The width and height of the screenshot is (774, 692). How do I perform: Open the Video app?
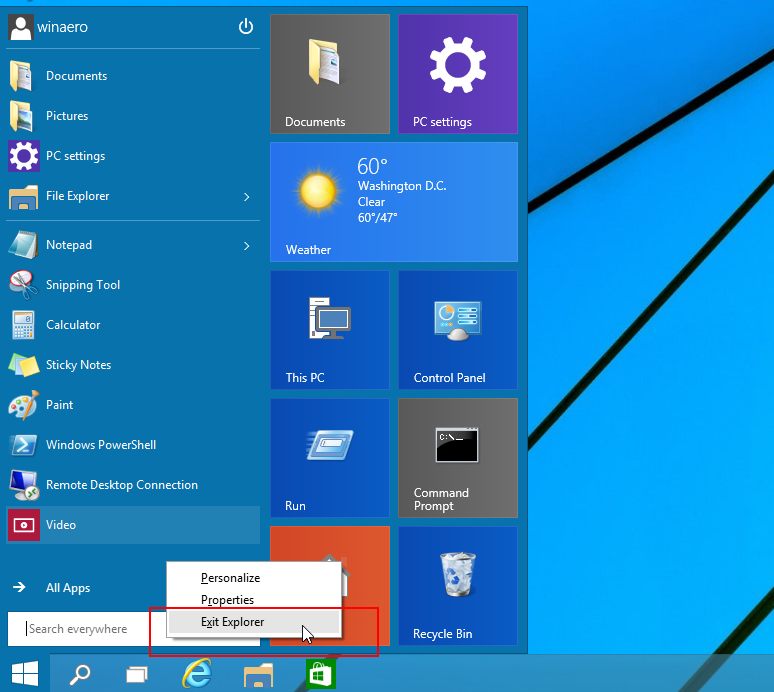point(133,525)
